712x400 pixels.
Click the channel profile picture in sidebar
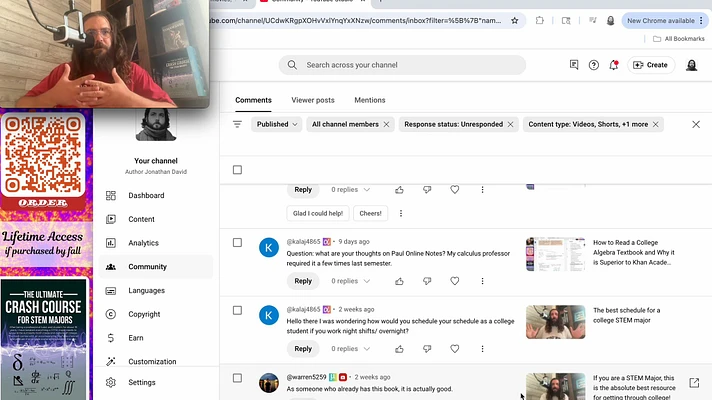(156, 124)
